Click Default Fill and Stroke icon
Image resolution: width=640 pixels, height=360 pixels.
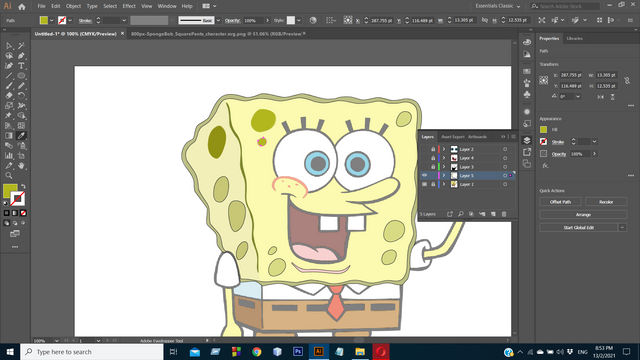6,203
